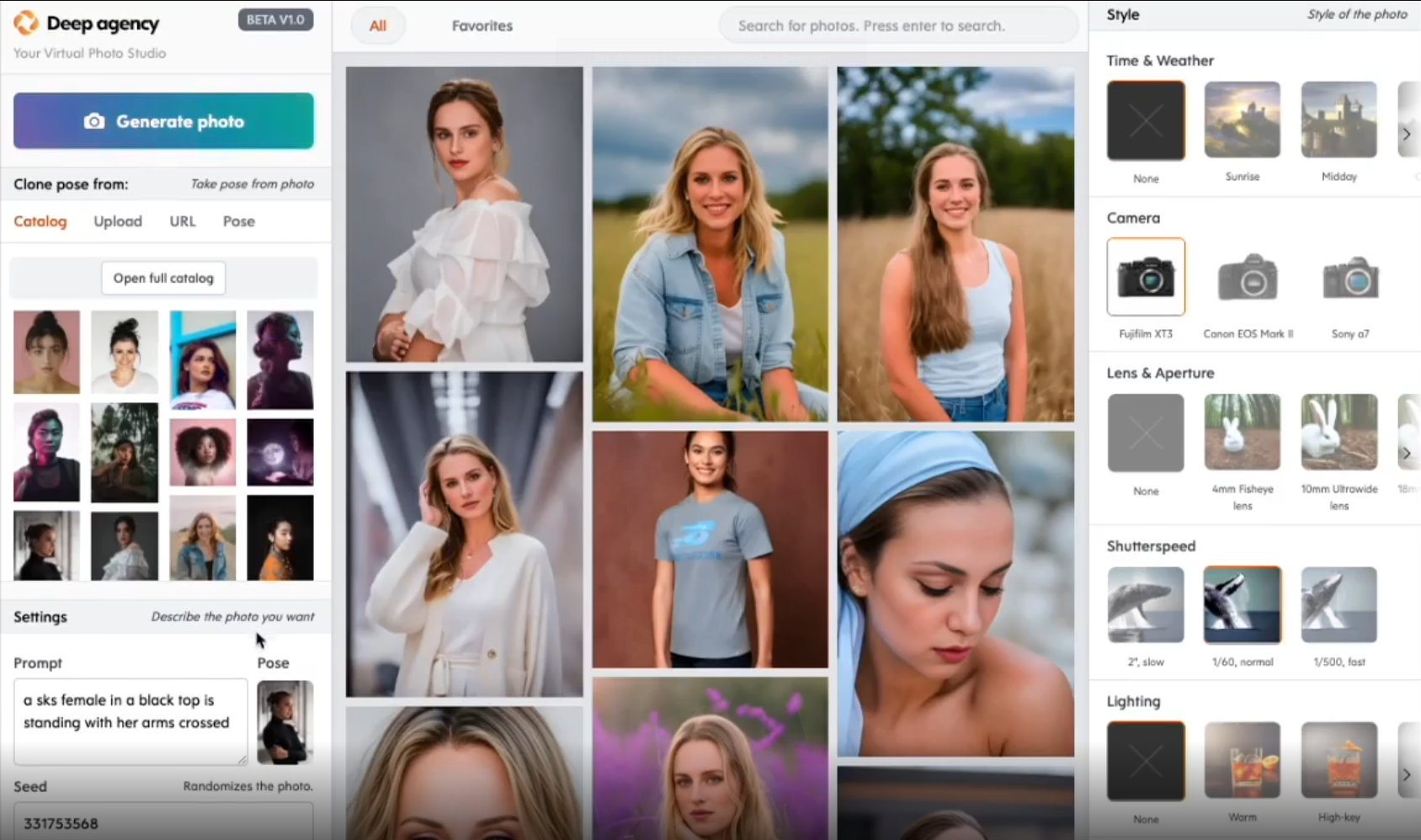Choose the Midday weather style
Viewport: 1421px width, 840px height.
1339,120
